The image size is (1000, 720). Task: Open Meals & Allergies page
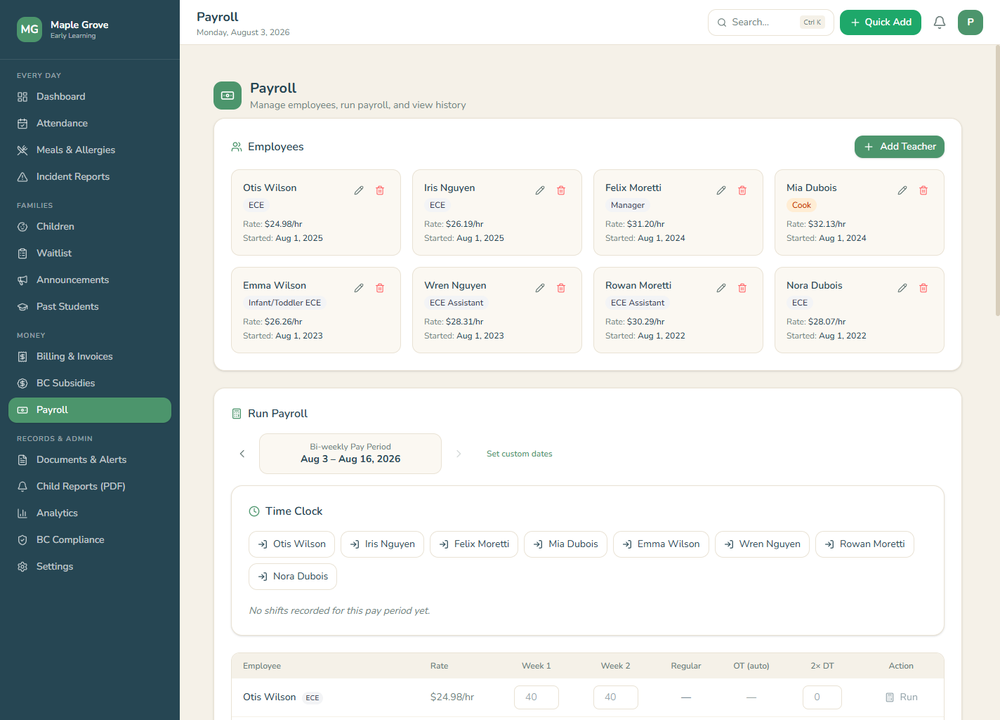[90, 151]
